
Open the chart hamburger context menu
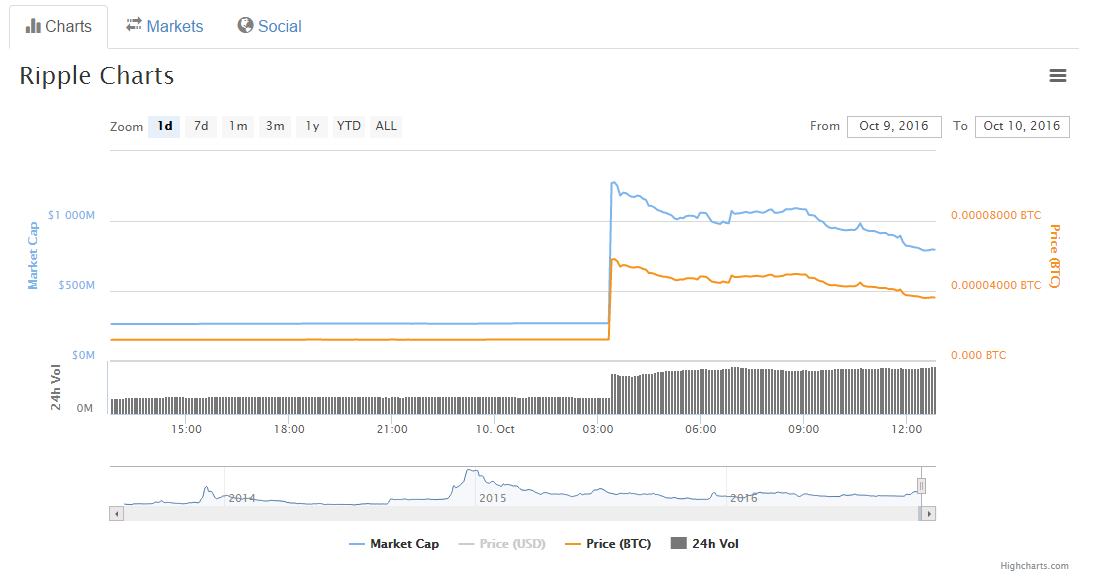pos(1057,76)
